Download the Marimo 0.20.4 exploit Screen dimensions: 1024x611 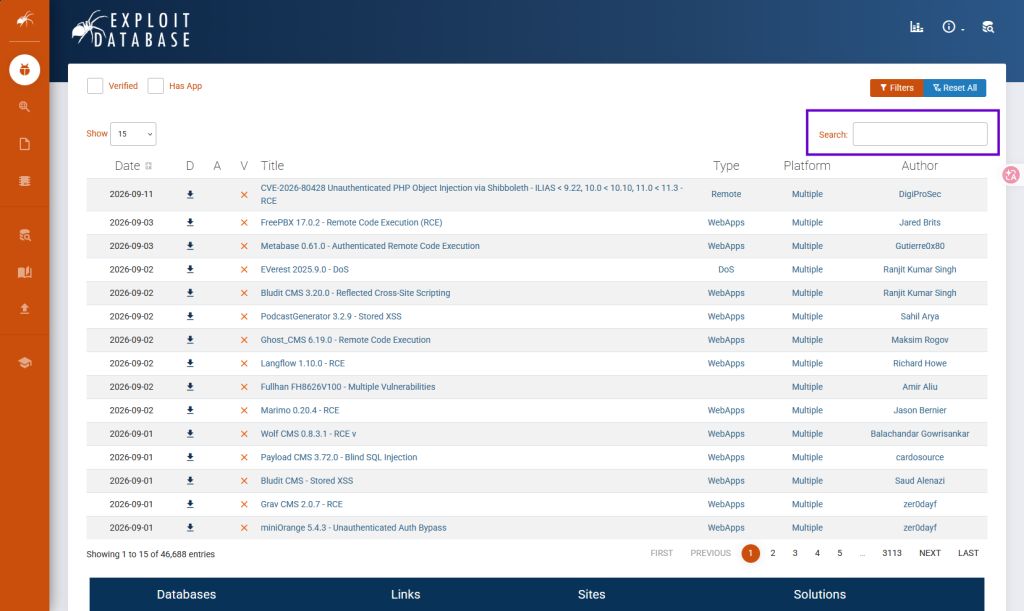coord(190,411)
